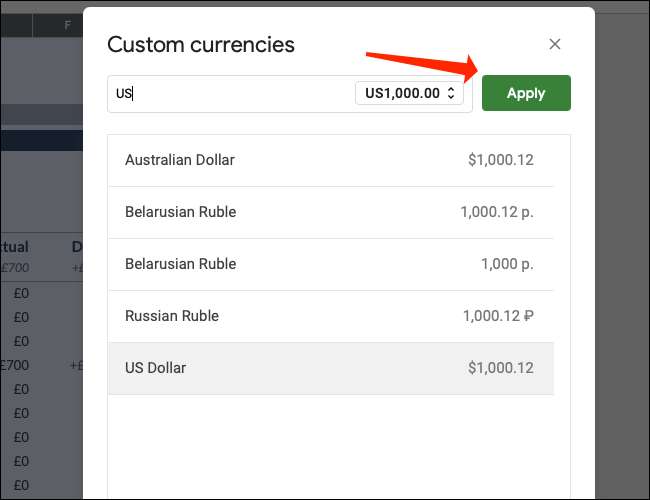The height and width of the screenshot is (500, 650).
Task: Select the Russian Ruble currency
Action: (x=330, y=316)
